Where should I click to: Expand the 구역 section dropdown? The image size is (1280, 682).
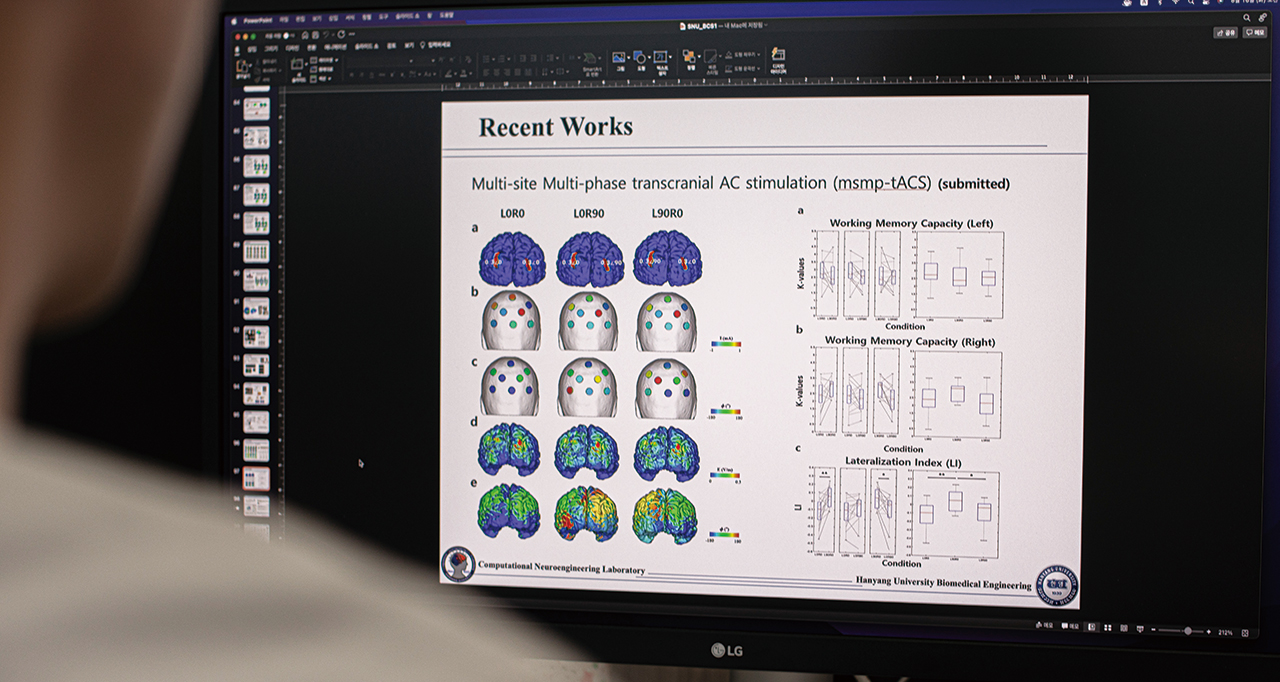coord(322,79)
